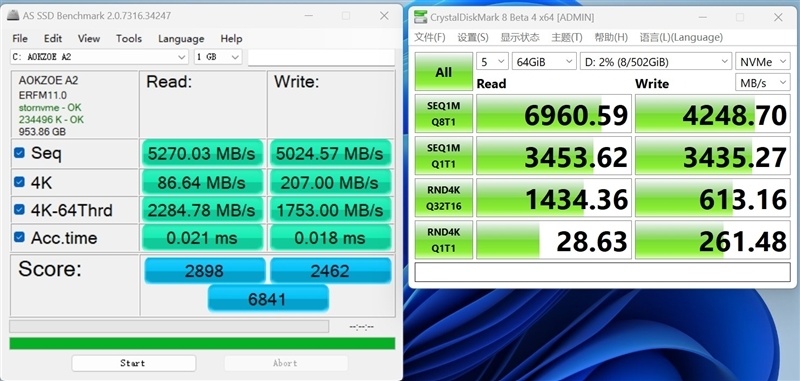Run the RND4K Q32T16 test button
Viewport: 800px width, 381px height.
[x=443, y=197]
